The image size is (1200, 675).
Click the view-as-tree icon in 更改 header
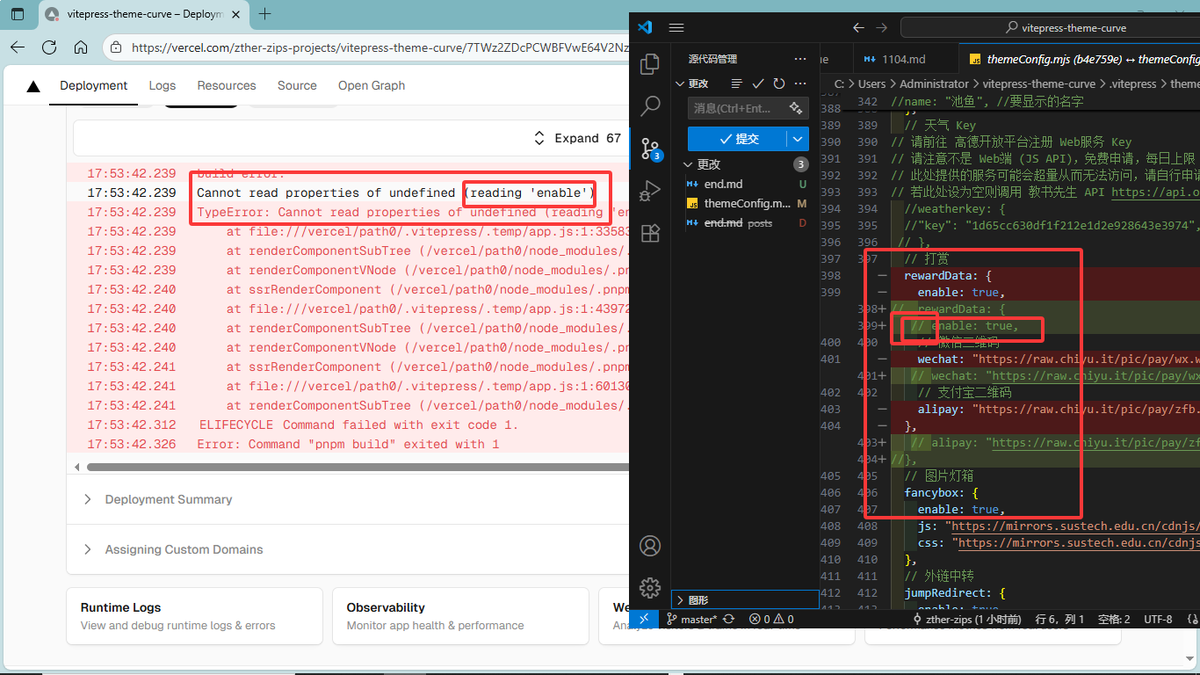point(737,84)
